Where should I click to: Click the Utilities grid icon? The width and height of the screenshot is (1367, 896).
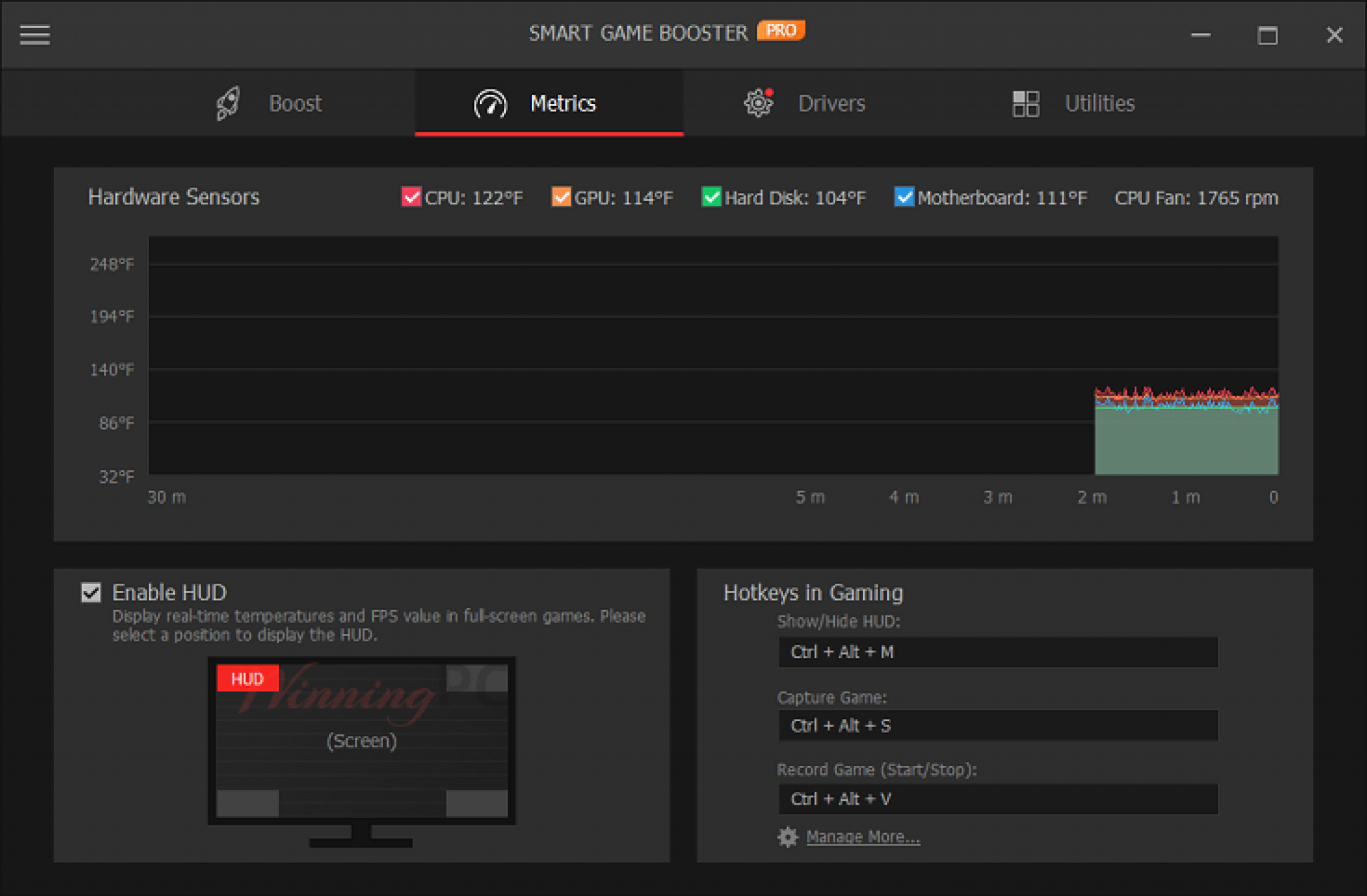point(1026,103)
